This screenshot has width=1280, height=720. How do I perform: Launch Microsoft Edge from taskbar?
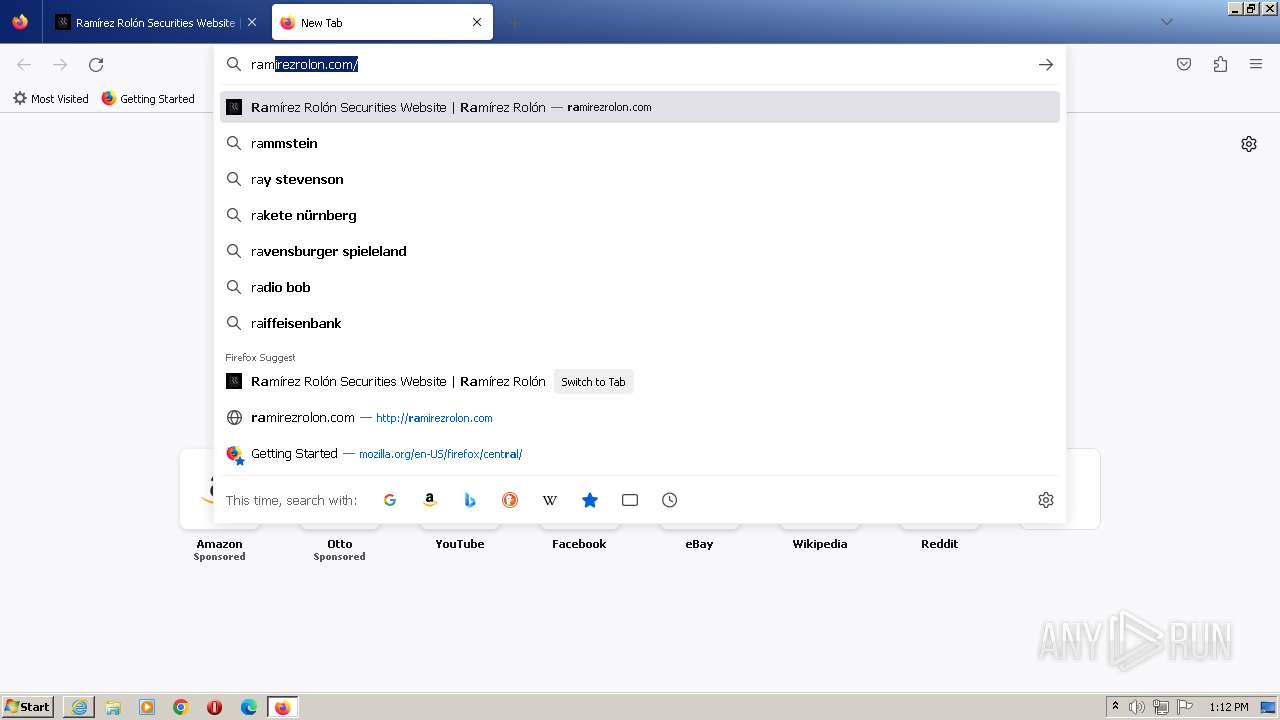[249, 707]
